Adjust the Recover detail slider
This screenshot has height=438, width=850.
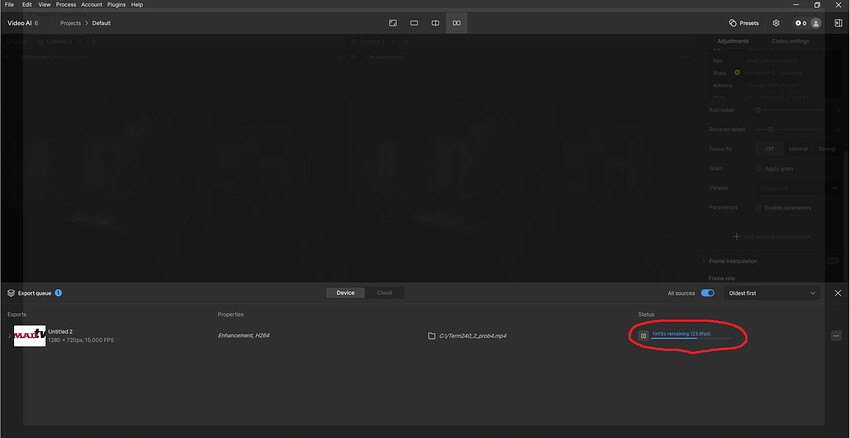click(769, 129)
